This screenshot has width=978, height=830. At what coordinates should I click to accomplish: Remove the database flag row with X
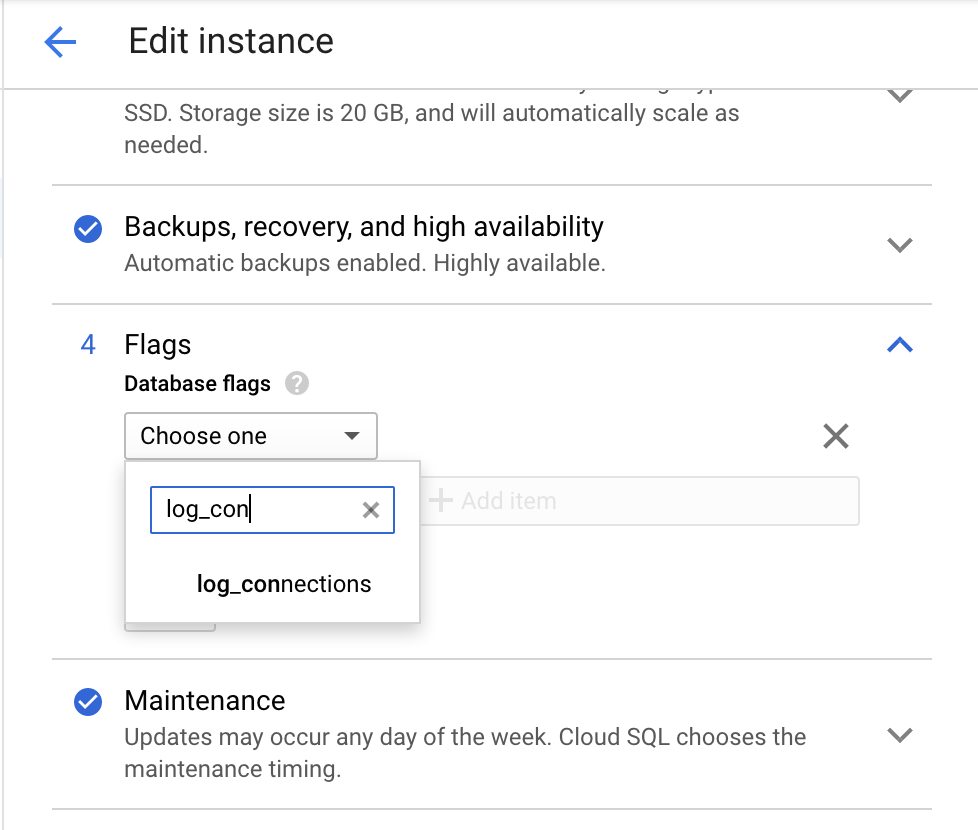835,436
